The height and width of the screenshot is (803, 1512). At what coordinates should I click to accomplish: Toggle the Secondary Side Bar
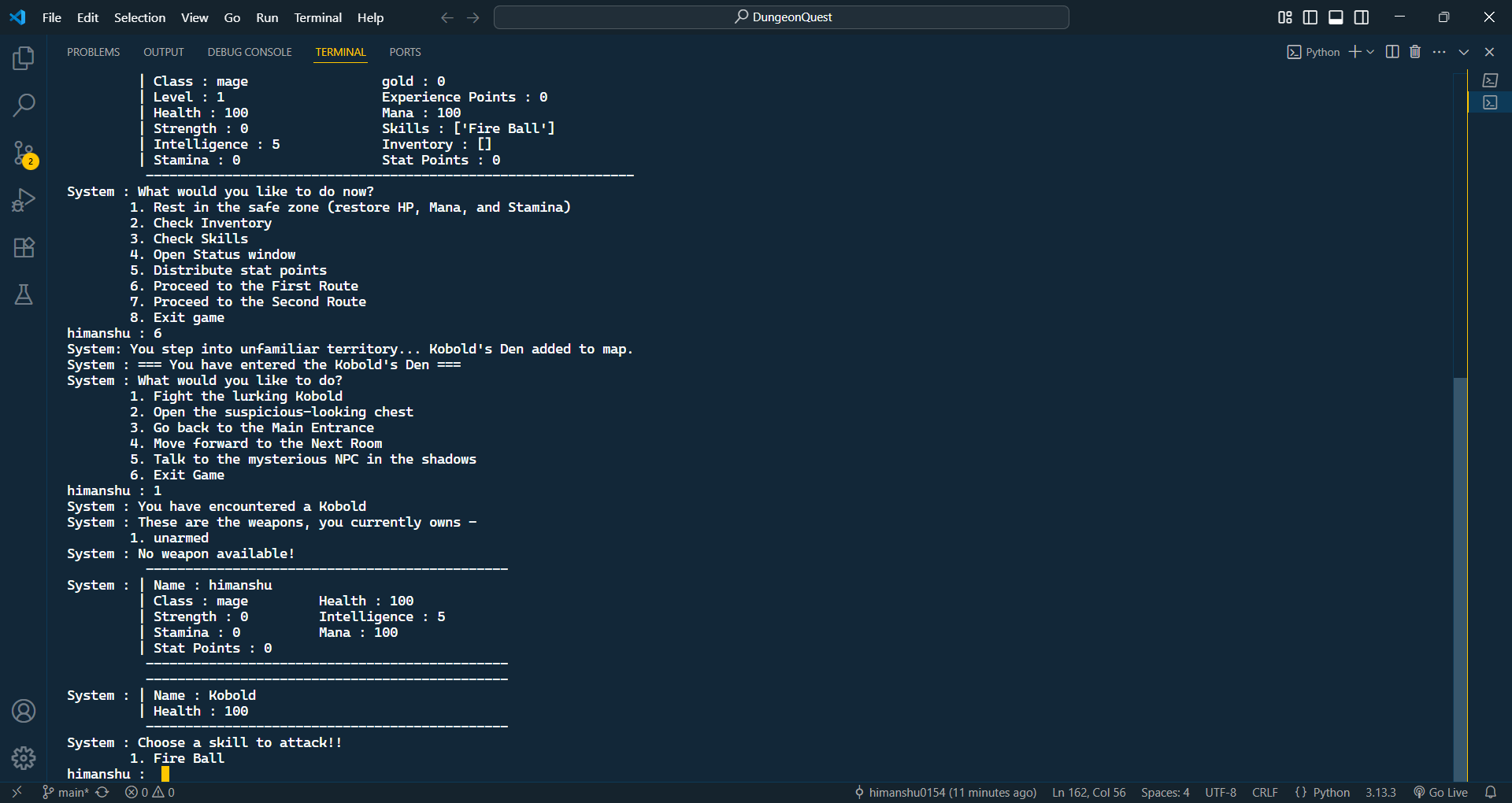click(x=1362, y=17)
